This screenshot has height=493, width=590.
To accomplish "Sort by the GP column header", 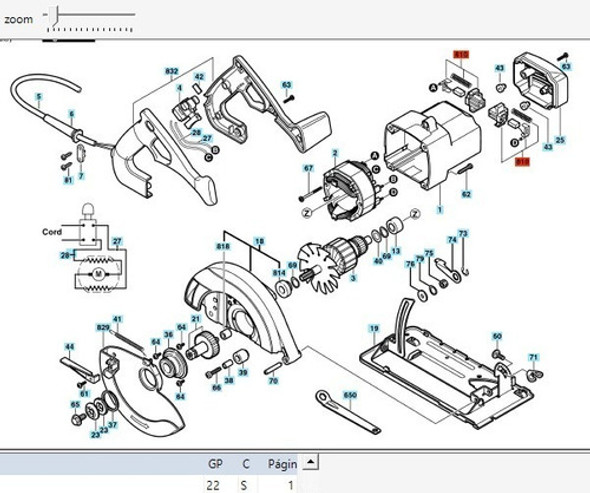I will (215, 464).
